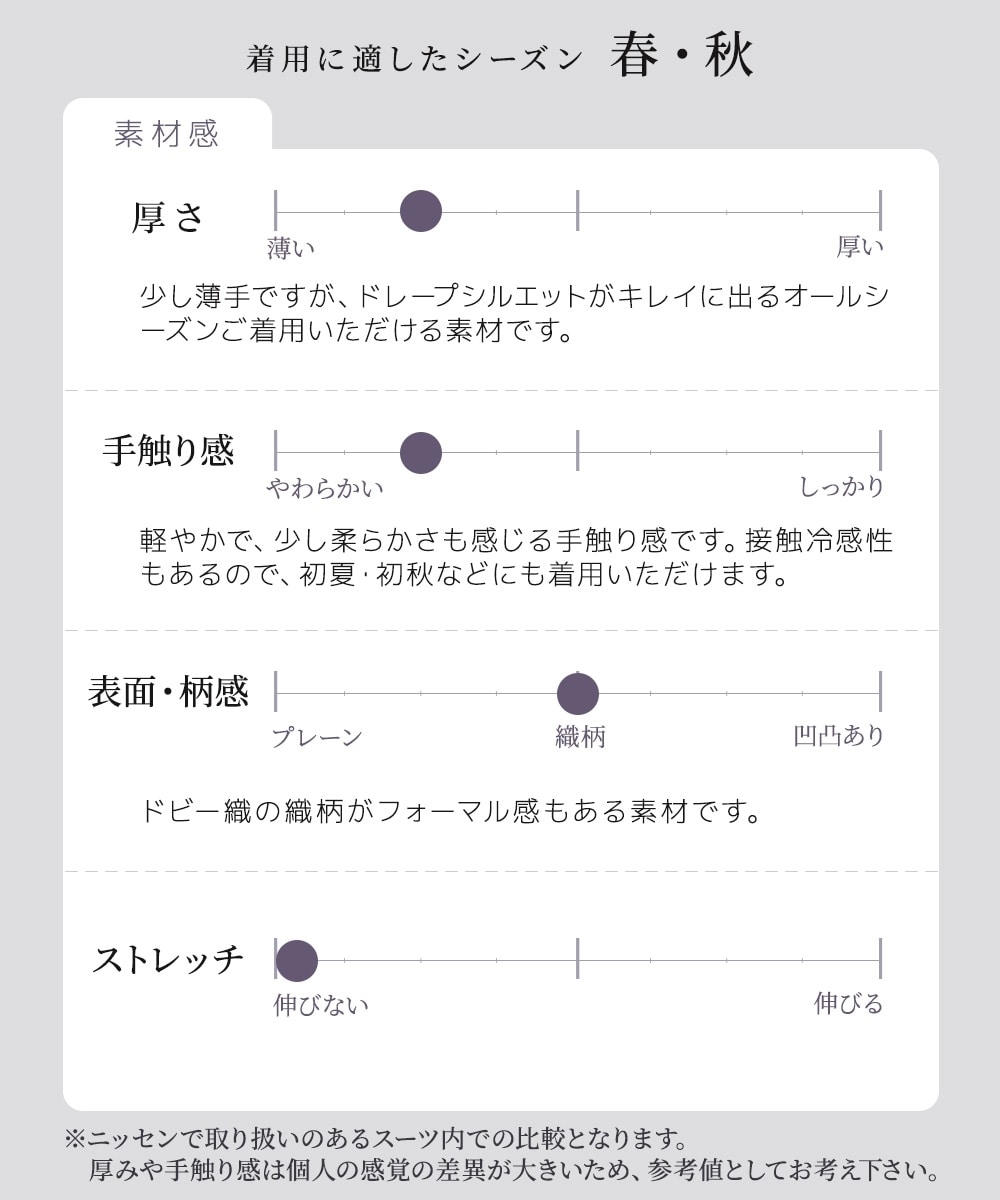The width and height of the screenshot is (1000, 1200).
Task: Click the 手触り感 slider indicator dot
Action: [421, 453]
